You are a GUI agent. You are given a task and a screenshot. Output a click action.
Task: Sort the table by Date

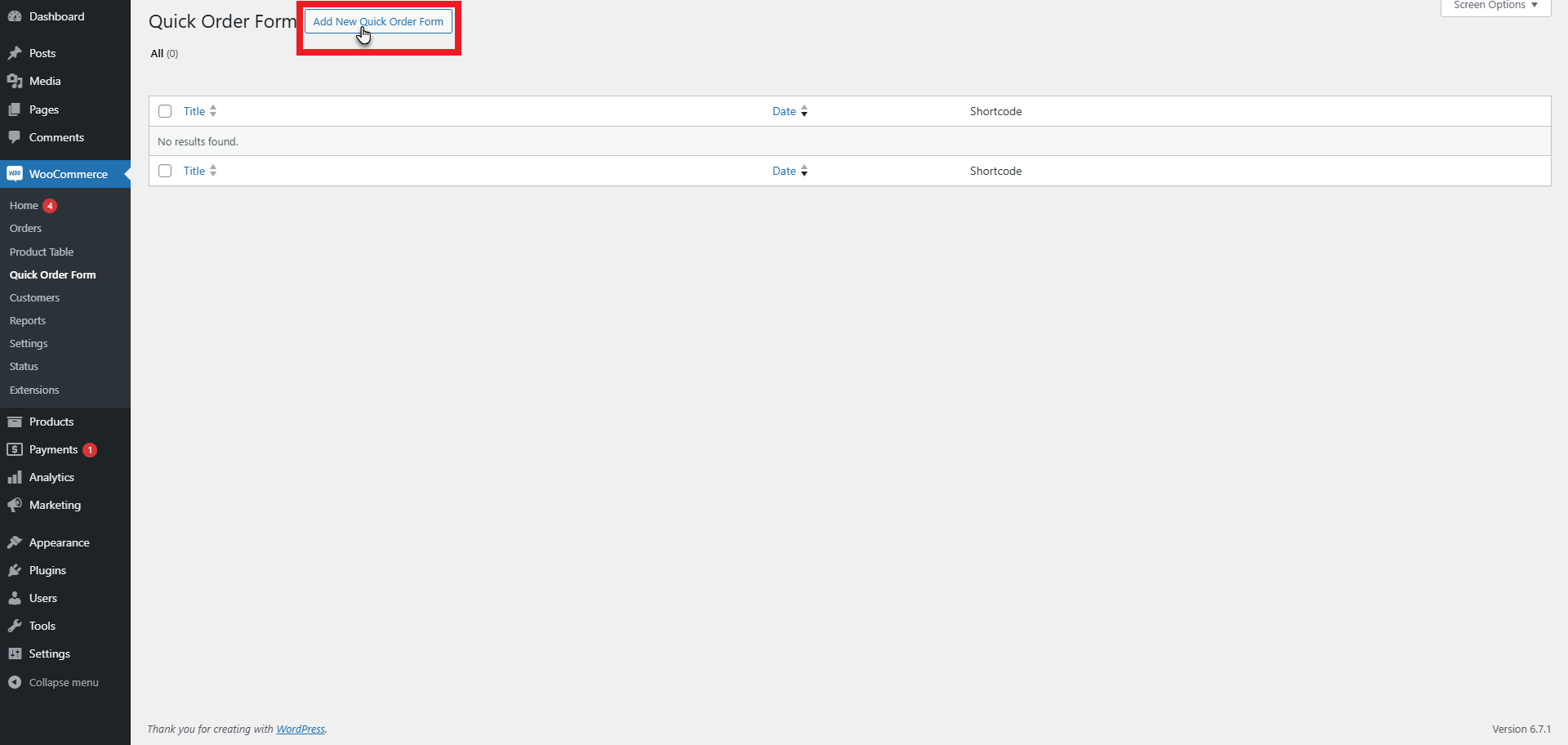click(785, 111)
